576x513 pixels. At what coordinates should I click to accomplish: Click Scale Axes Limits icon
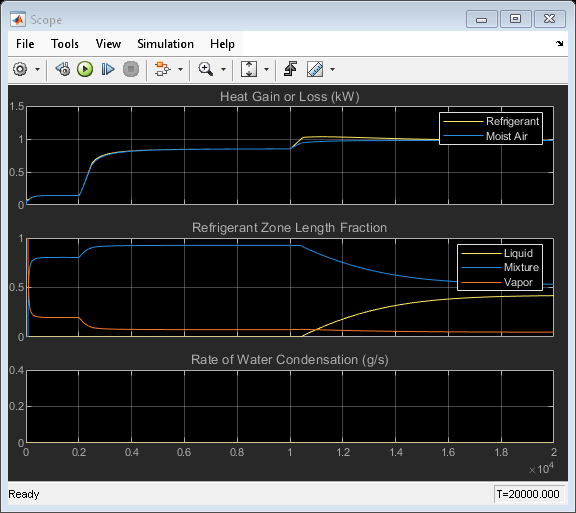(x=249, y=69)
